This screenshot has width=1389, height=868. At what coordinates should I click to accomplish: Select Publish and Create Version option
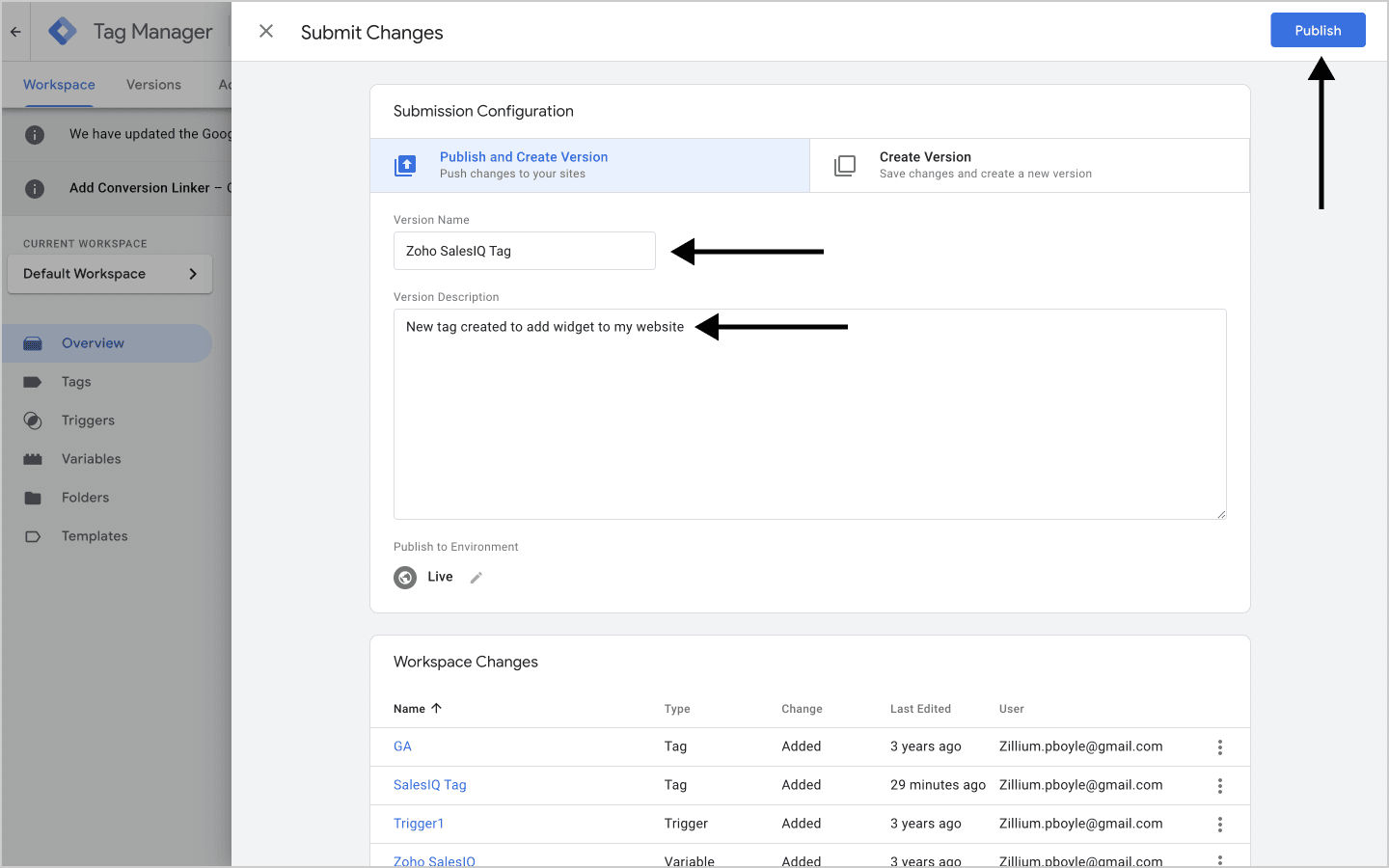[x=589, y=165]
